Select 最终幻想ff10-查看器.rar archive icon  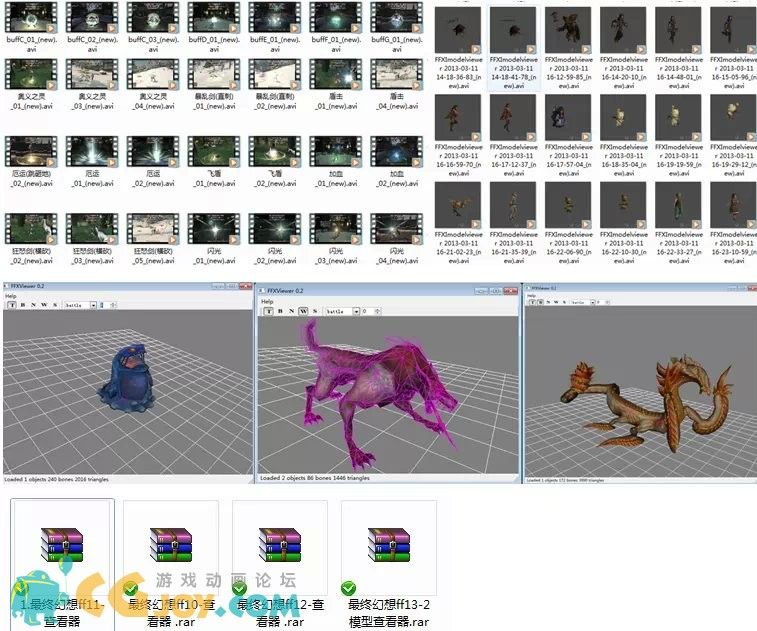point(171,546)
